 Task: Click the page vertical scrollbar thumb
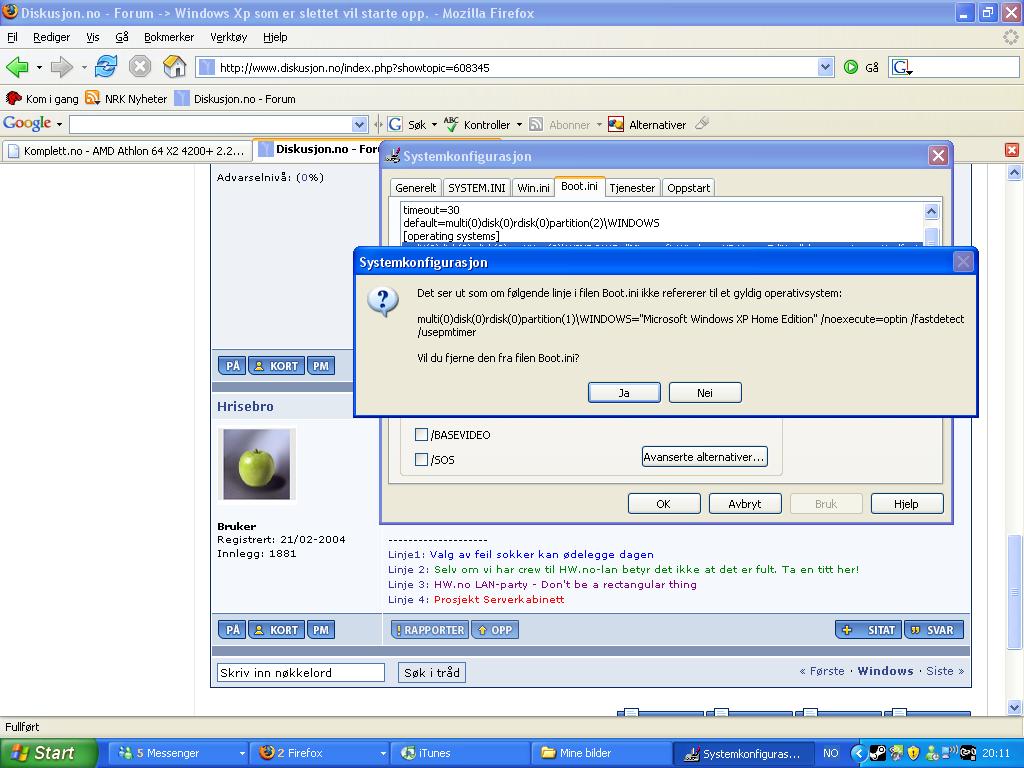coord(1014,591)
